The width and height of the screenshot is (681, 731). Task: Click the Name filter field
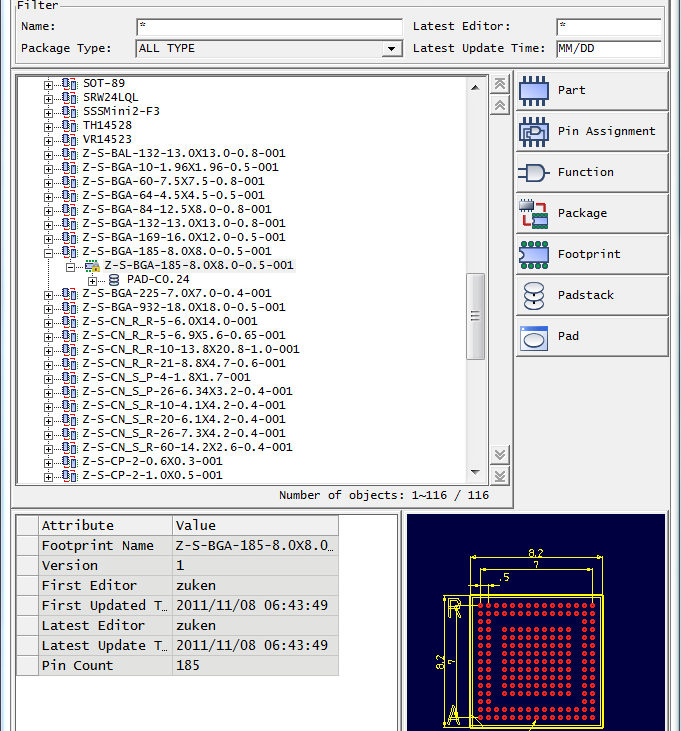point(268,27)
